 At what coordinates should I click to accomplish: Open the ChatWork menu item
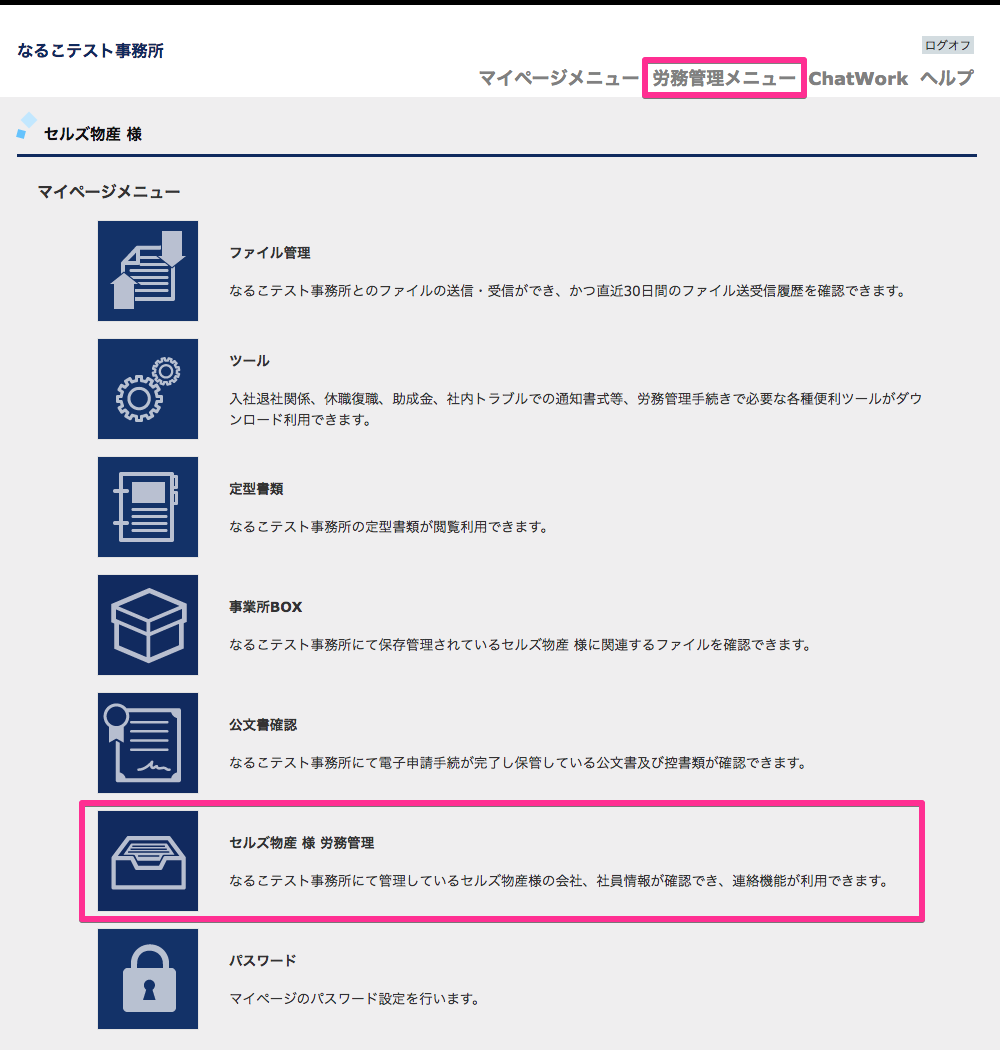(858, 78)
